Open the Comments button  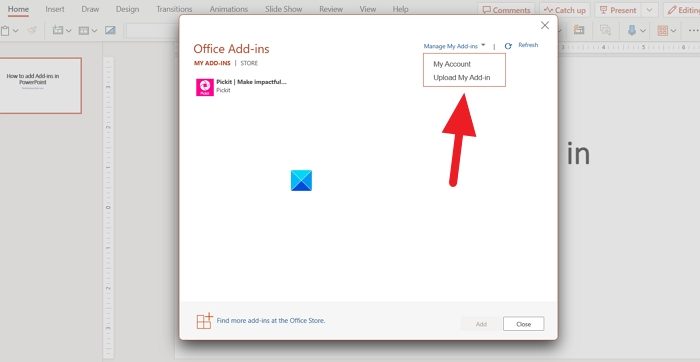[506, 10]
